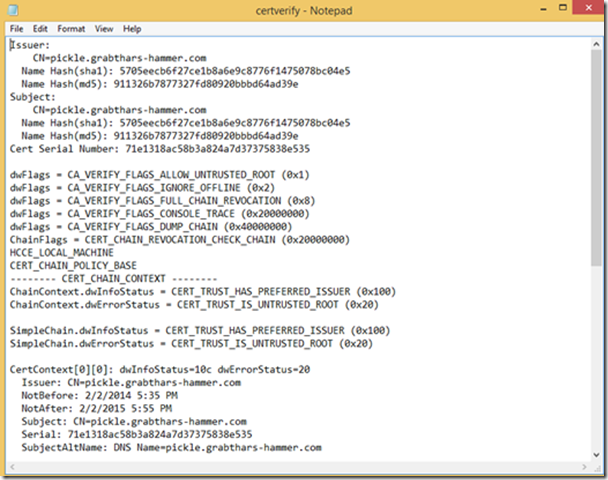Click the horizontal scrollbar right arrow

pyautogui.click(x=584, y=467)
